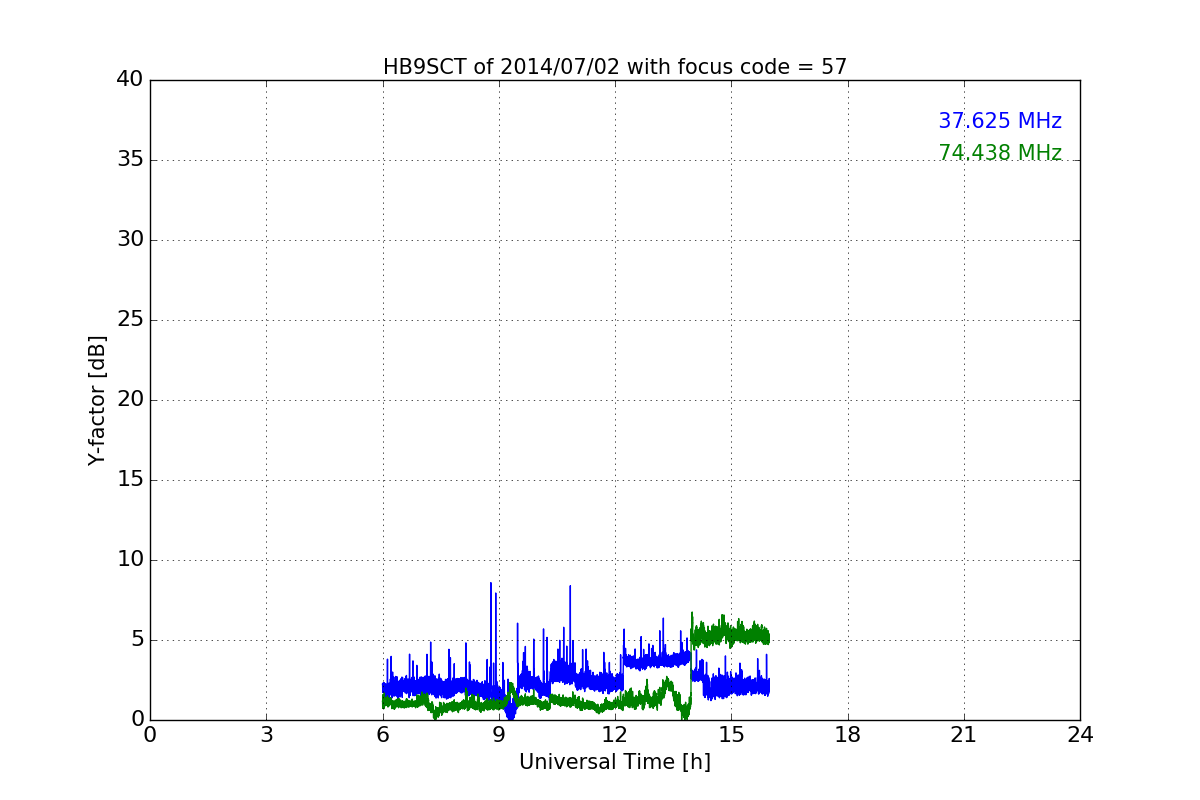
Task: Click the y-axis tick label 15
Action: coord(130,480)
